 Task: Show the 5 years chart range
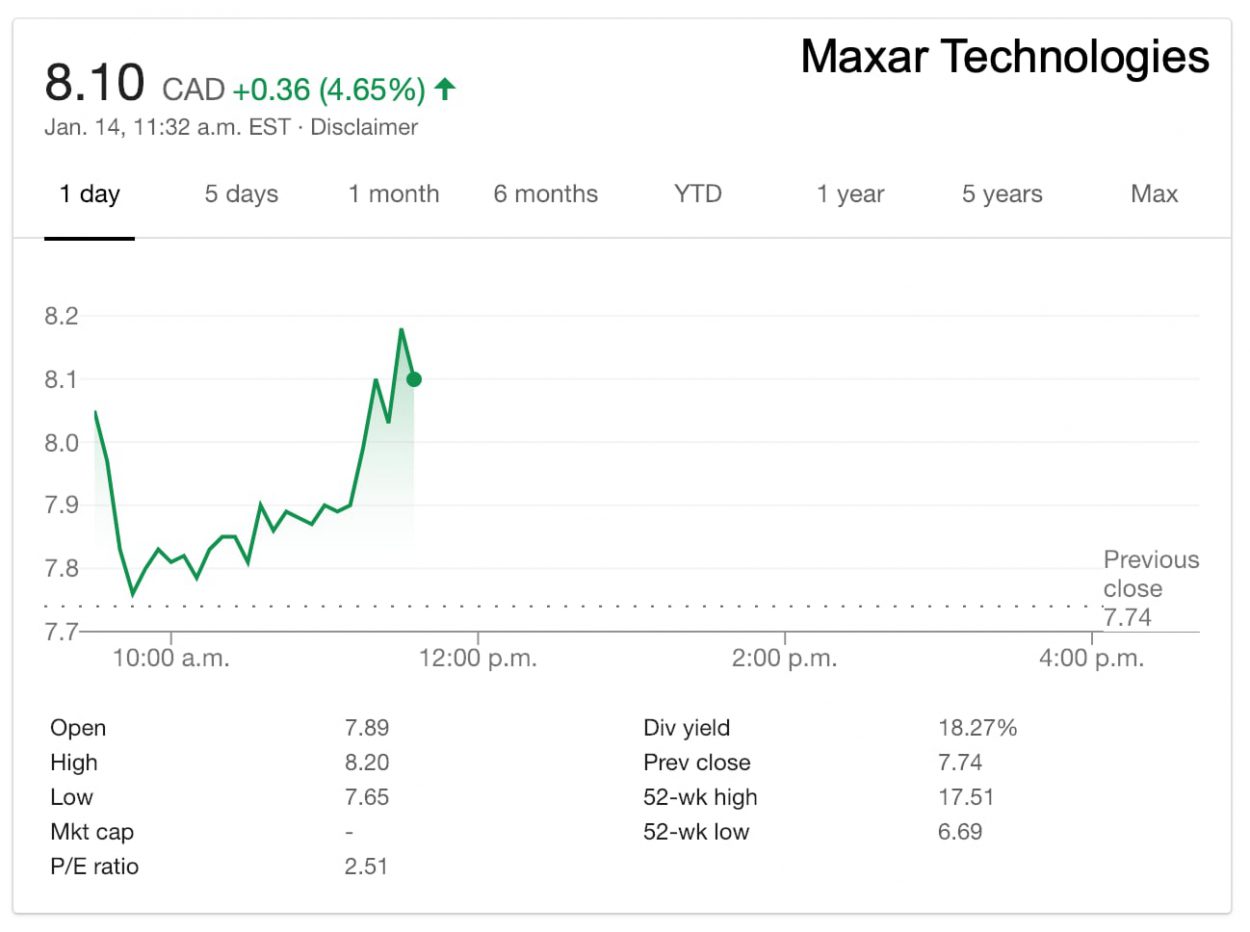[x=1001, y=194]
